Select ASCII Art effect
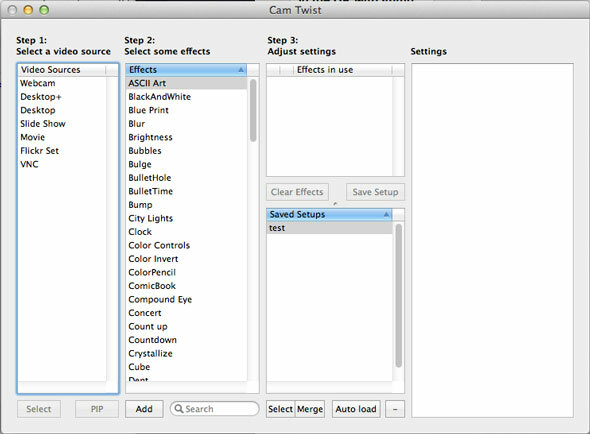The width and height of the screenshot is (590, 434). point(186,83)
